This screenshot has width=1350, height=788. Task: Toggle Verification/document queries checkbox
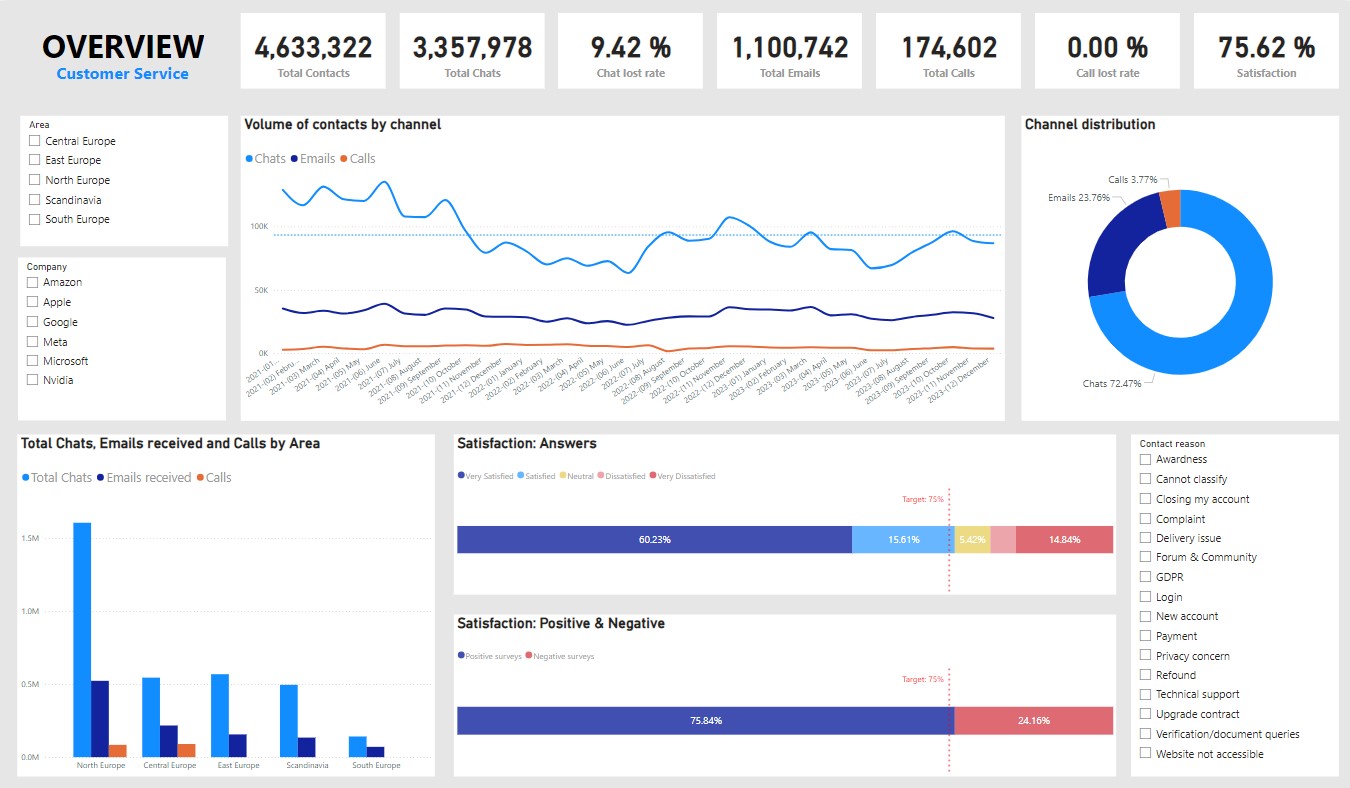1146,734
